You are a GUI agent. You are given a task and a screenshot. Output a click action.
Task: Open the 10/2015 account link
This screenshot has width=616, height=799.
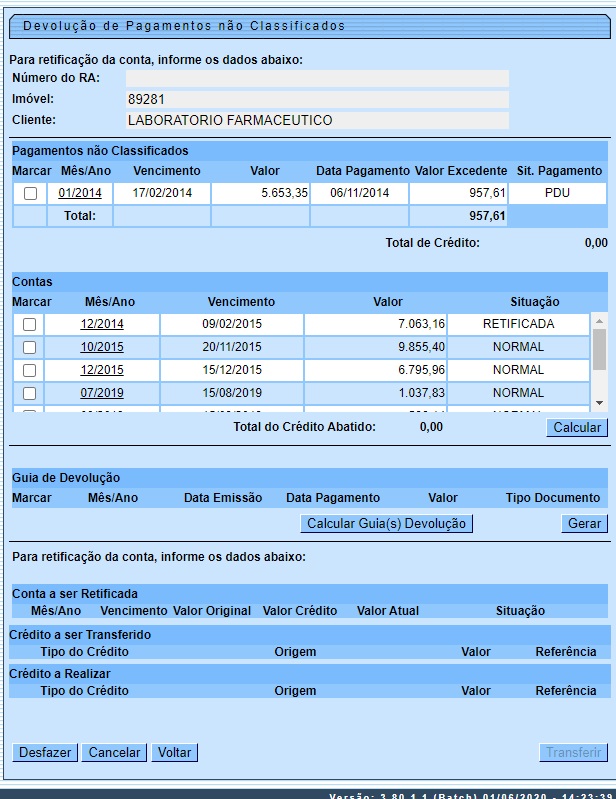click(x=102, y=347)
